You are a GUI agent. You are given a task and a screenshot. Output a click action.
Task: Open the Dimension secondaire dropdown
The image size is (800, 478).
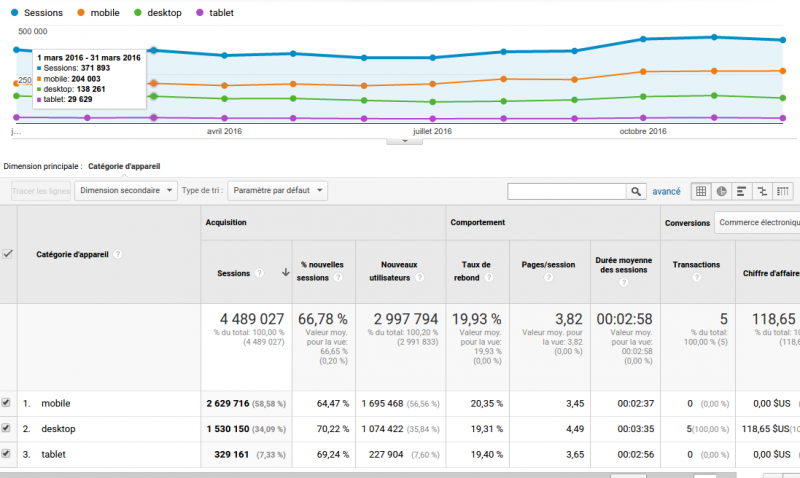click(x=126, y=190)
